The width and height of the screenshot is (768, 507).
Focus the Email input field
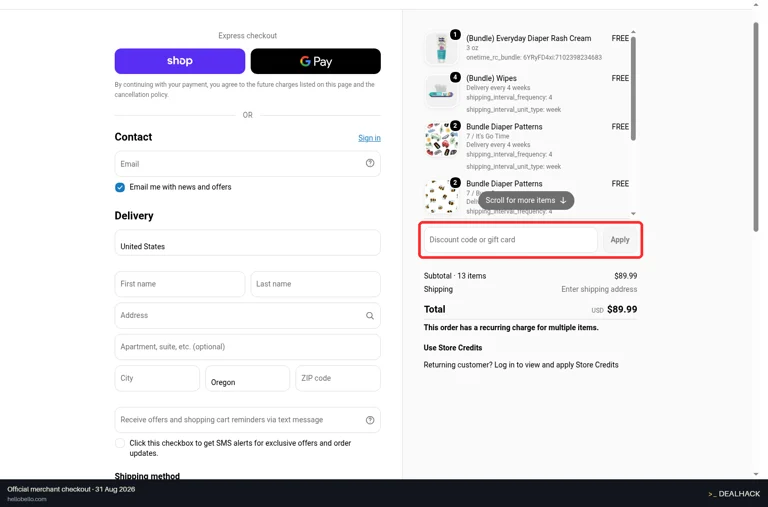click(247, 164)
